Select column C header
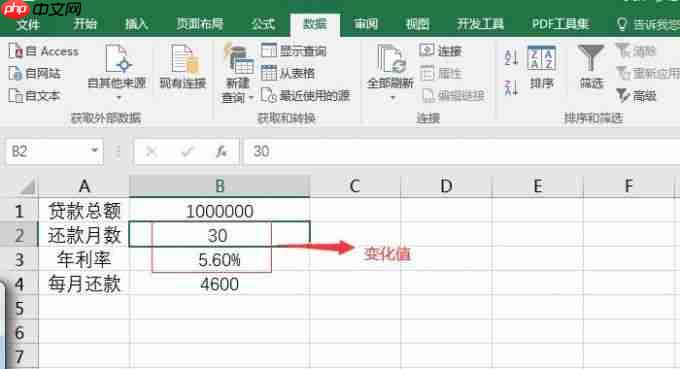Screen dimensions: 680x369 tap(355, 186)
